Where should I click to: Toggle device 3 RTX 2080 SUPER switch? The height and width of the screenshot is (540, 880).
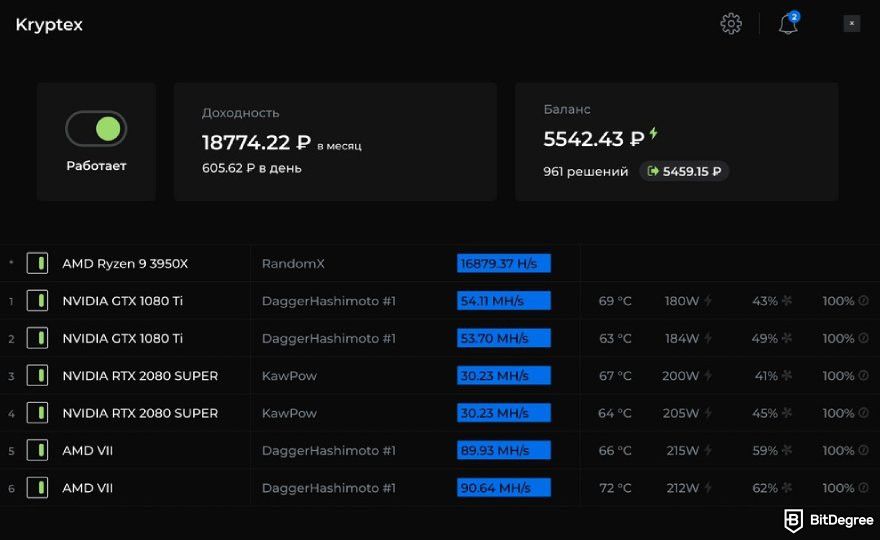tap(37, 376)
